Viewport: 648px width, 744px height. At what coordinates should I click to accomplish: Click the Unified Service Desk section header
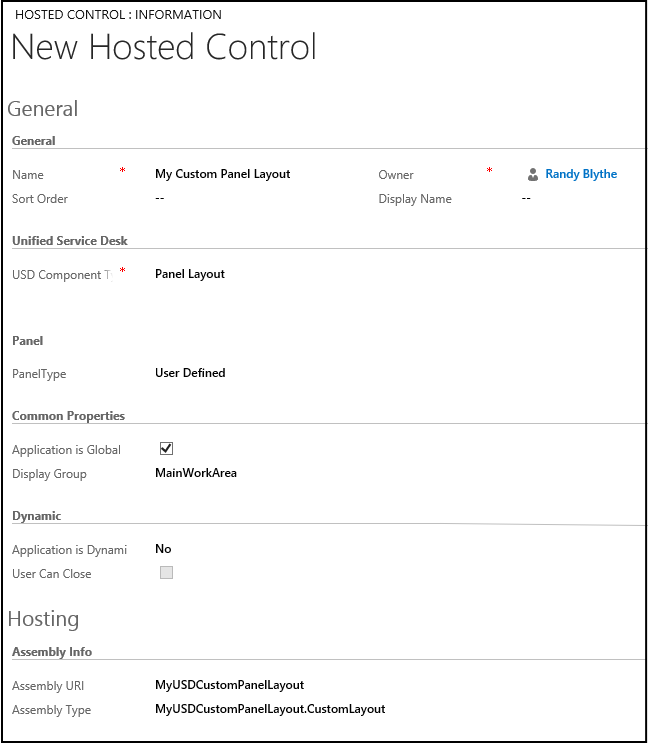click(x=70, y=241)
